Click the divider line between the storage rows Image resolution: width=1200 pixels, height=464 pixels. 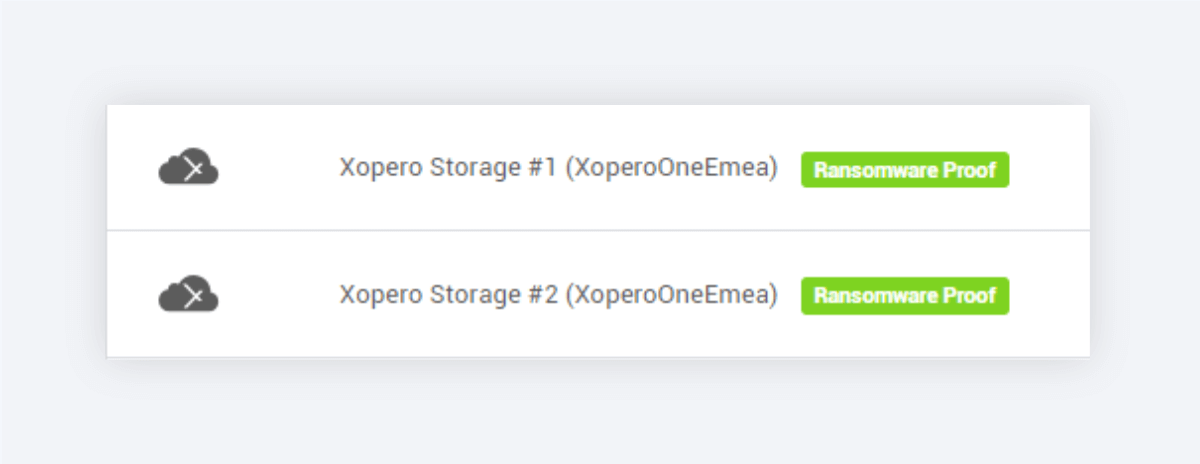click(x=598, y=231)
